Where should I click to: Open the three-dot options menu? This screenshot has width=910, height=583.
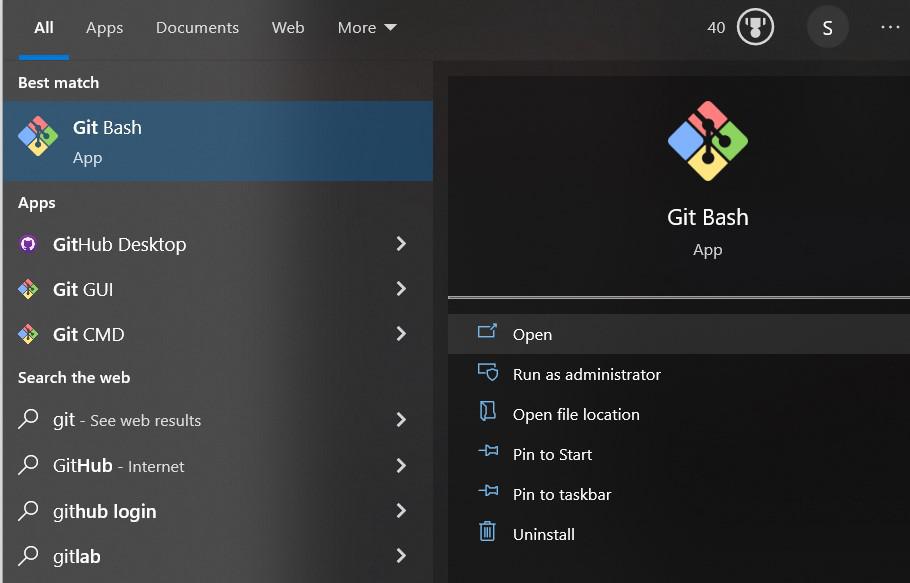(890, 27)
